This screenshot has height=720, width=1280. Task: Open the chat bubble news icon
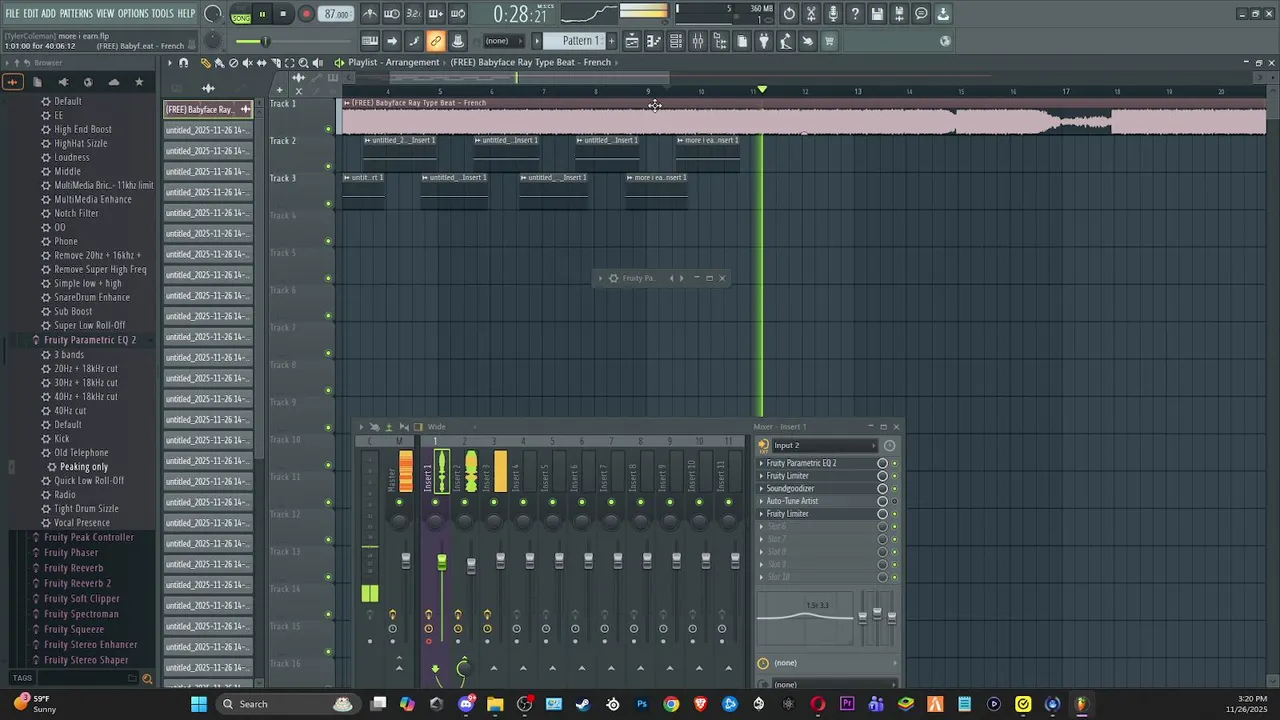pyautogui.click(x=922, y=14)
